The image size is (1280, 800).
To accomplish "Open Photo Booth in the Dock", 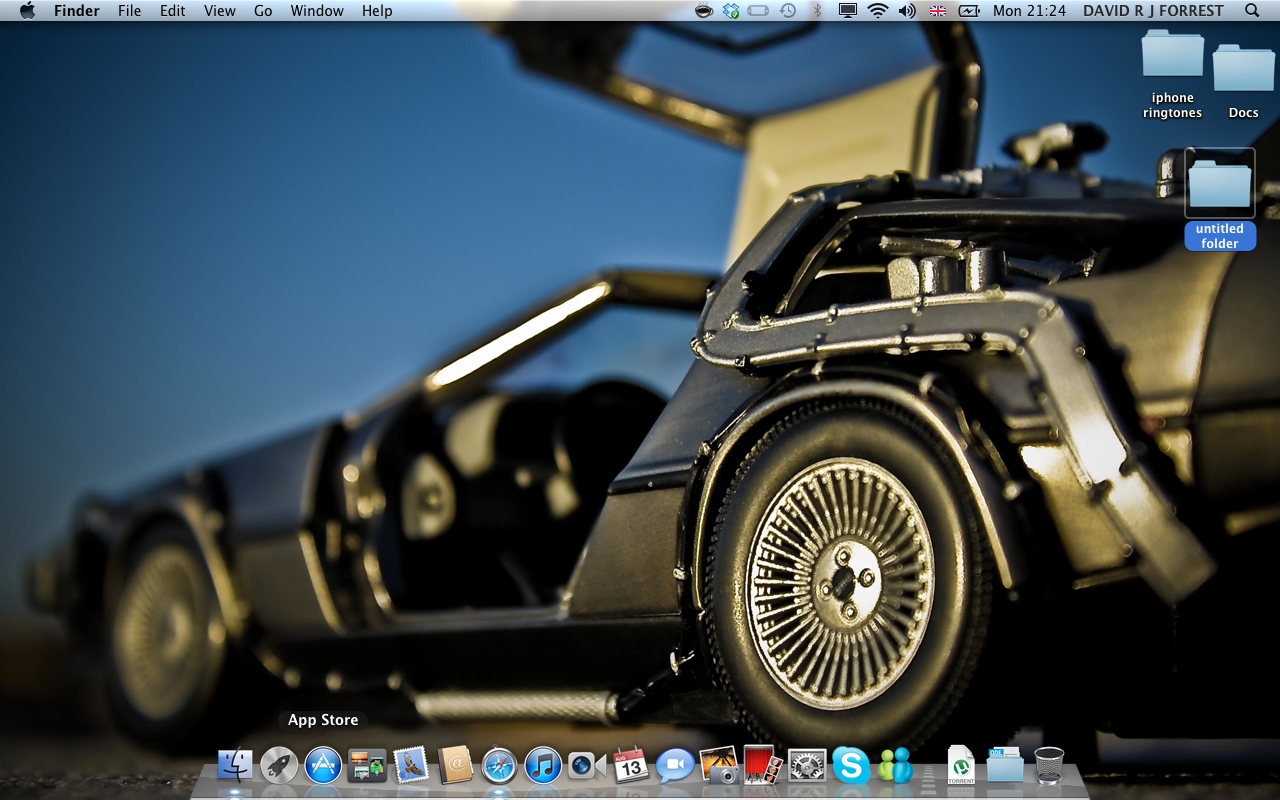I will (x=763, y=765).
